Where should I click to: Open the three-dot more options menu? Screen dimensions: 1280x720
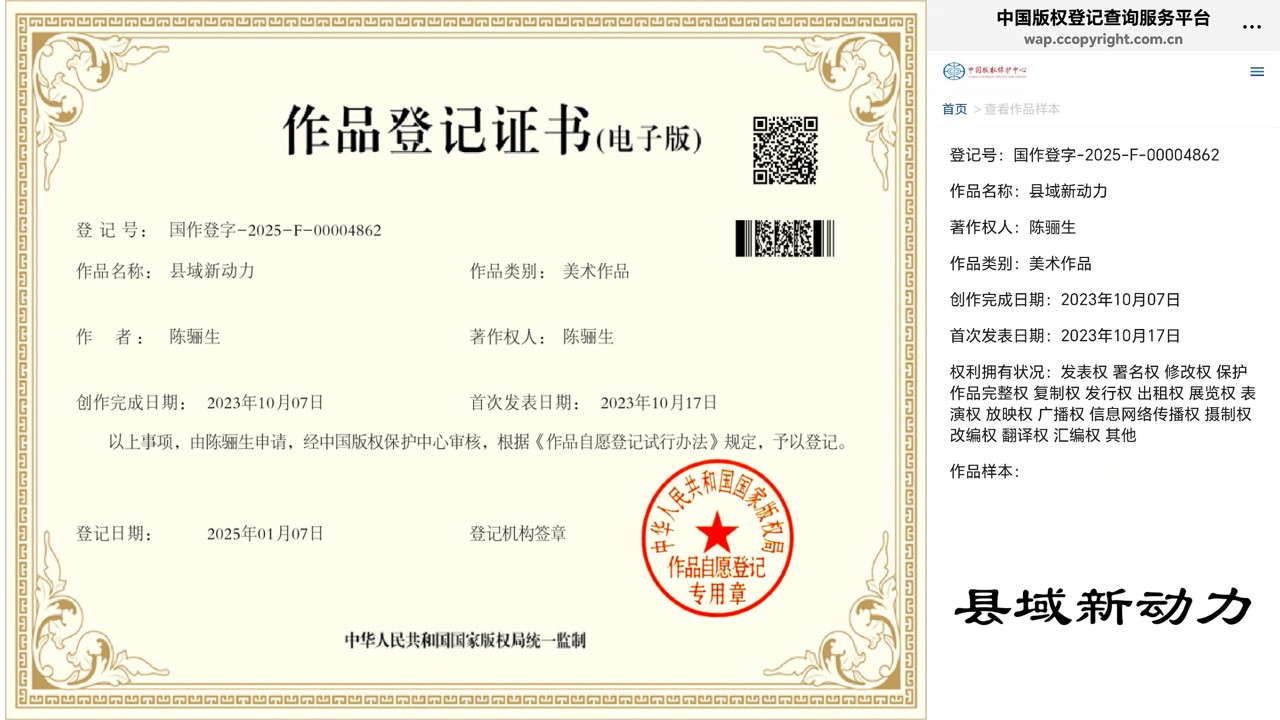pos(1251,27)
